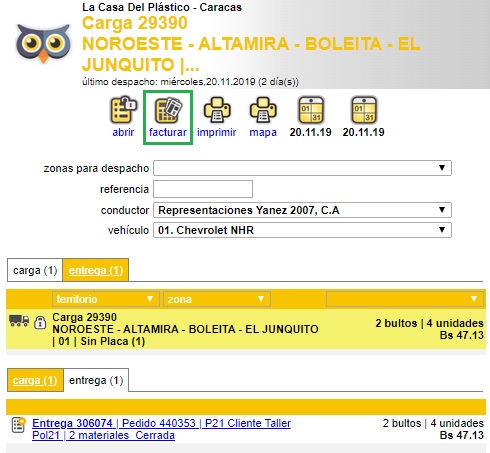The image size is (490, 453).
Task: Open the first 20.11.19 calendar icon
Action: 310,110
